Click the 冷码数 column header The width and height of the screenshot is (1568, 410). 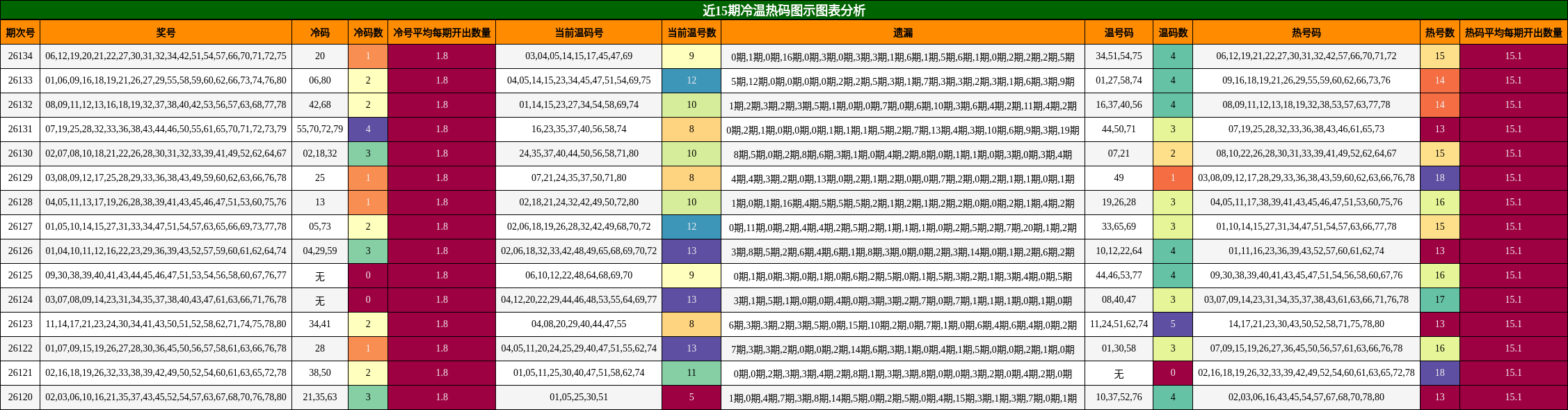(x=368, y=33)
